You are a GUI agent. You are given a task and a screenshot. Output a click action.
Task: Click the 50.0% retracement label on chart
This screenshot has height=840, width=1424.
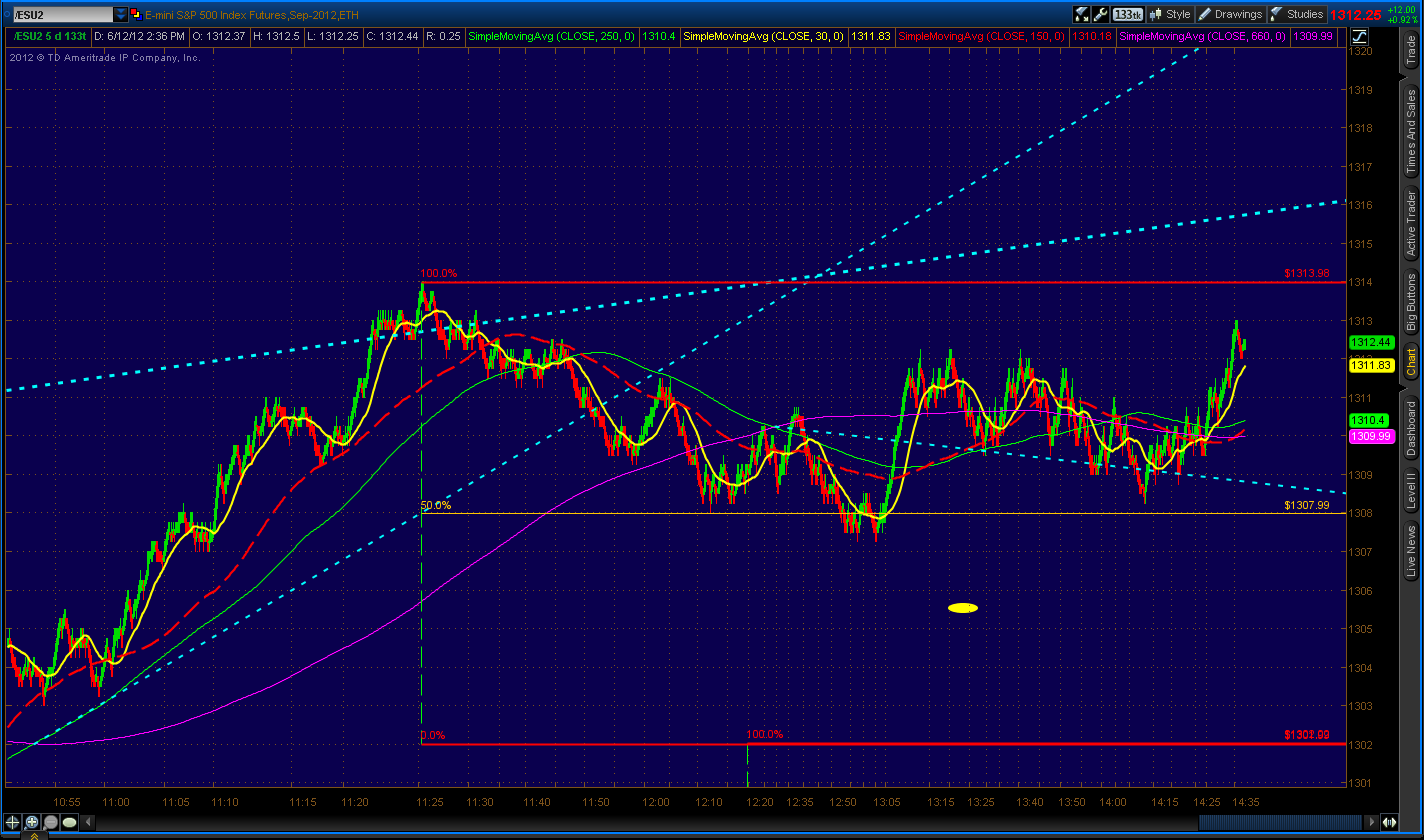pyautogui.click(x=436, y=505)
